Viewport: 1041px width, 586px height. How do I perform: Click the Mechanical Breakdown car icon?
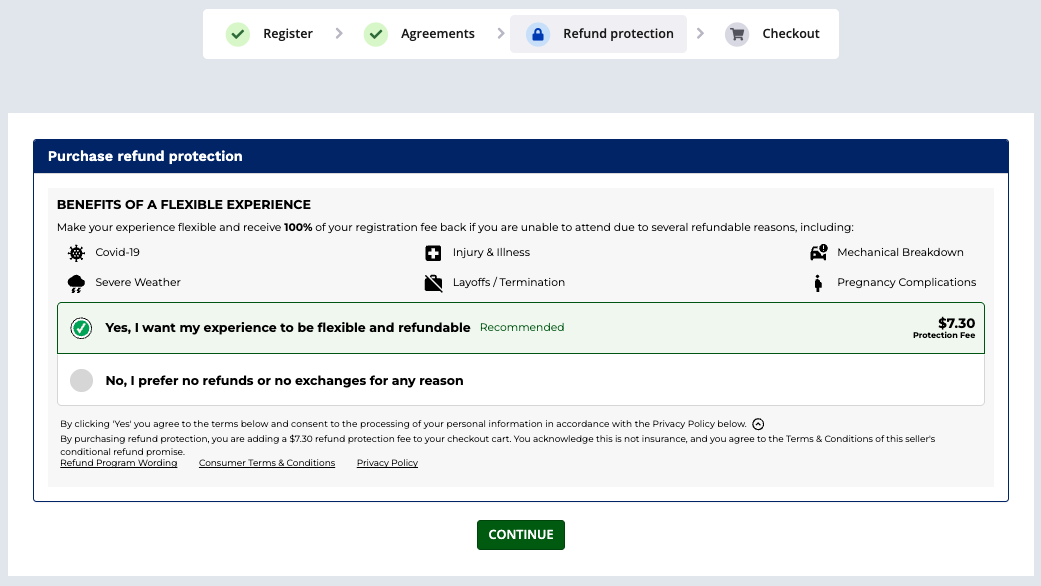[x=819, y=253]
